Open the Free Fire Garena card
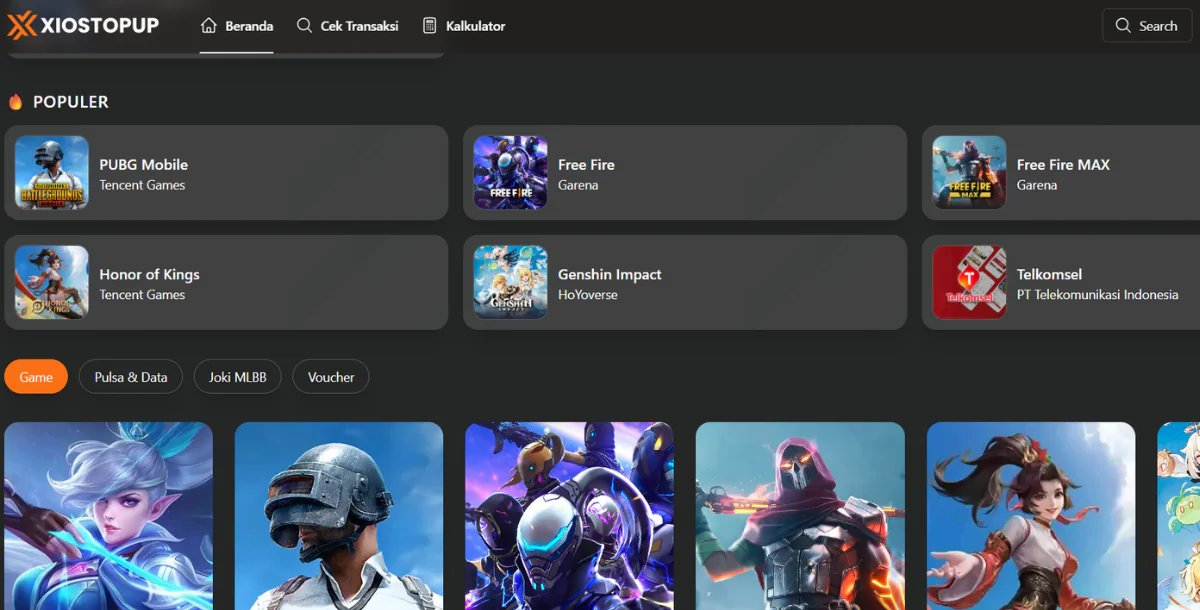The height and width of the screenshot is (610, 1200). (x=685, y=173)
